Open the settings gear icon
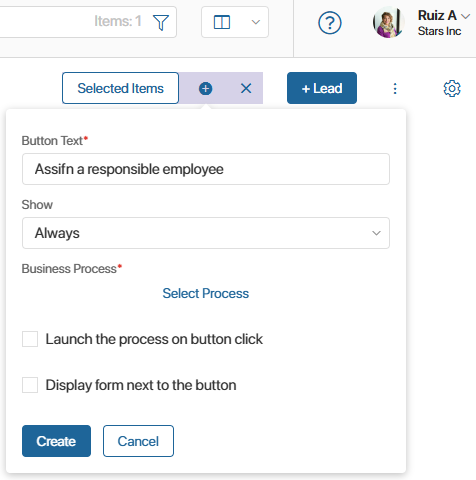Viewport: 476px width, 480px height. pyautogui.click(x=452, y=88)
